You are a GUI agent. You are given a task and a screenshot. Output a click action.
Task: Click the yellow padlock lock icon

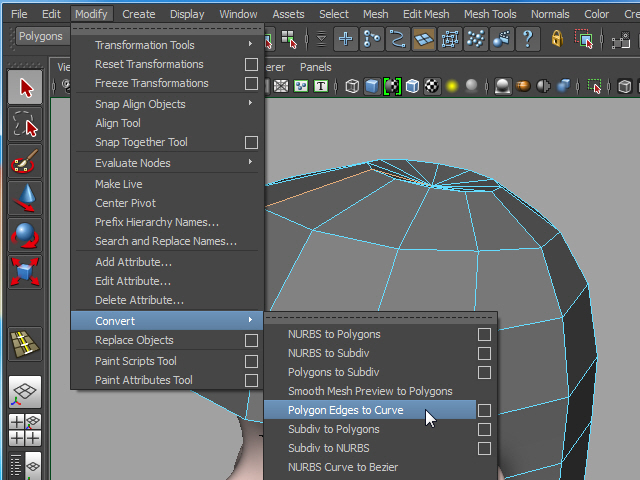tap(557, 39)
